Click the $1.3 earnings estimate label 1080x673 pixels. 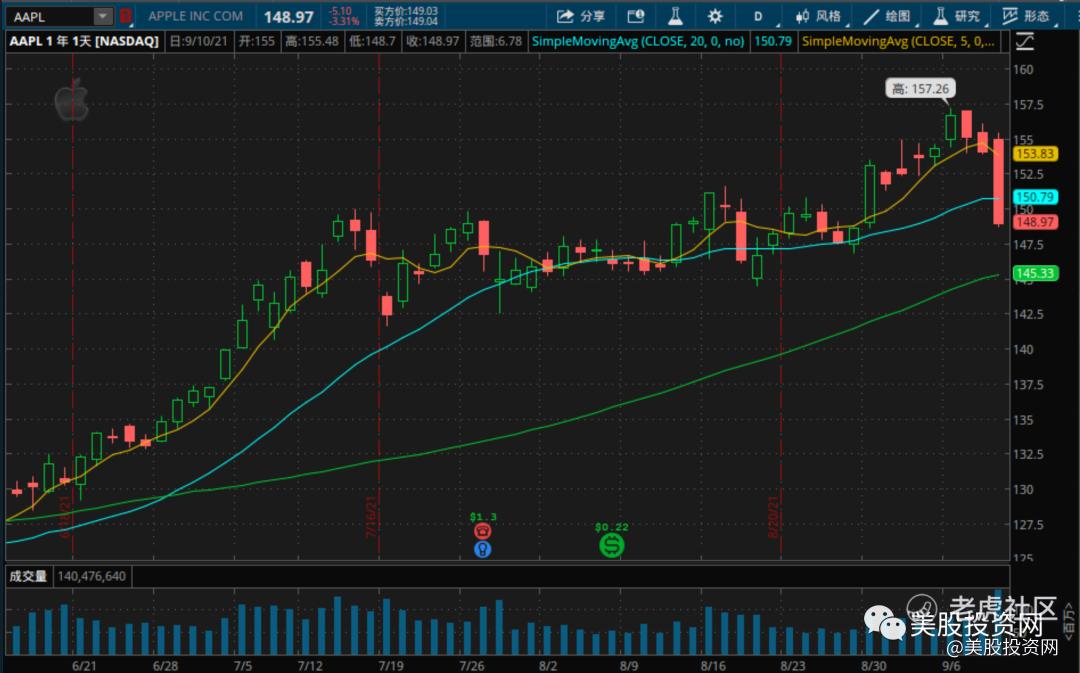pyautogui.click(x=483, y=517)
